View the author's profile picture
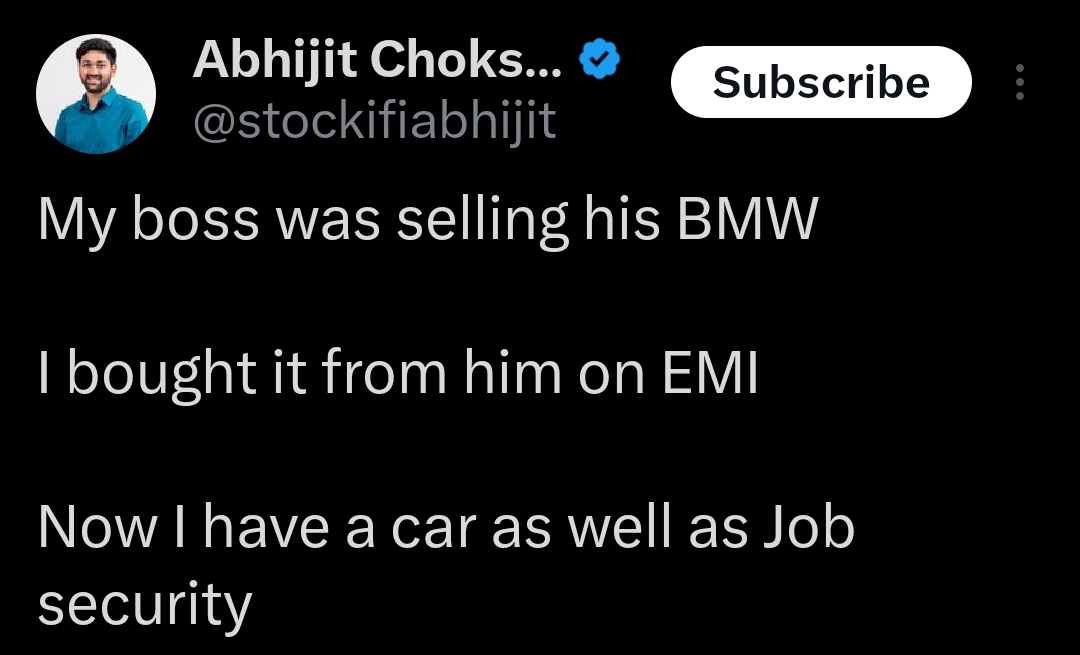1080x655 pixels. [96, 94]
